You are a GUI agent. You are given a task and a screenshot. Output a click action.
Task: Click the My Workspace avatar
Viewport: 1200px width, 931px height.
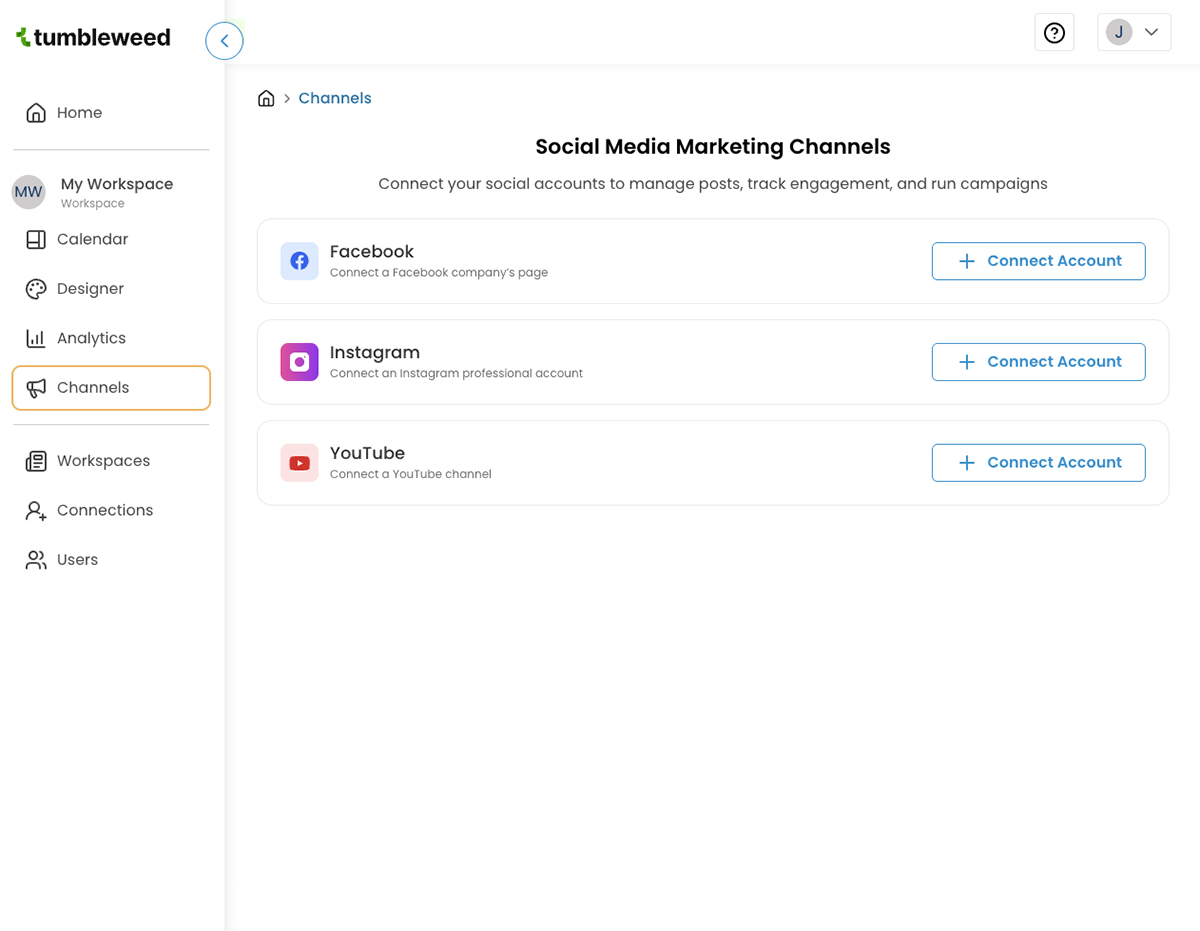click(26, 191)
